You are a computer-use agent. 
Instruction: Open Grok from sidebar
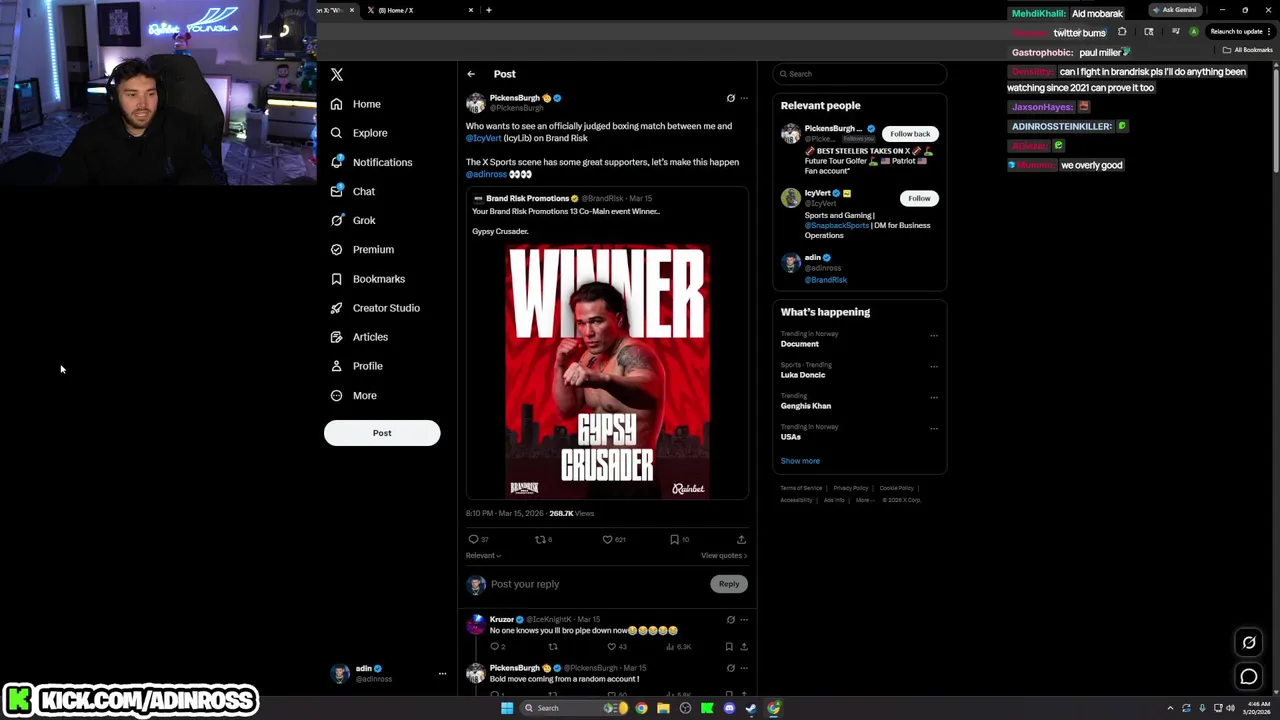[352, 220]
